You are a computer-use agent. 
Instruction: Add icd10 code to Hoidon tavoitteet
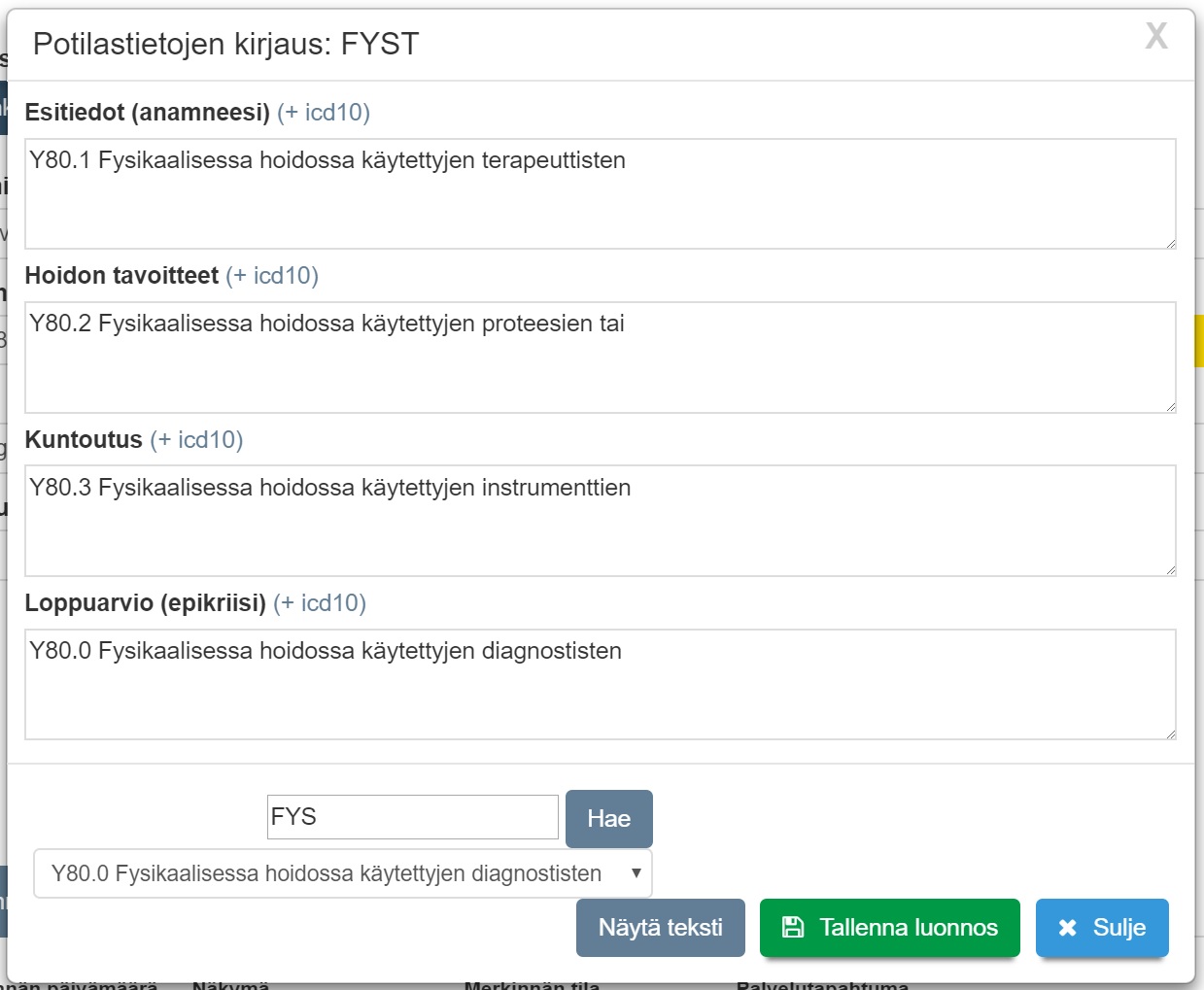point(271,276)
